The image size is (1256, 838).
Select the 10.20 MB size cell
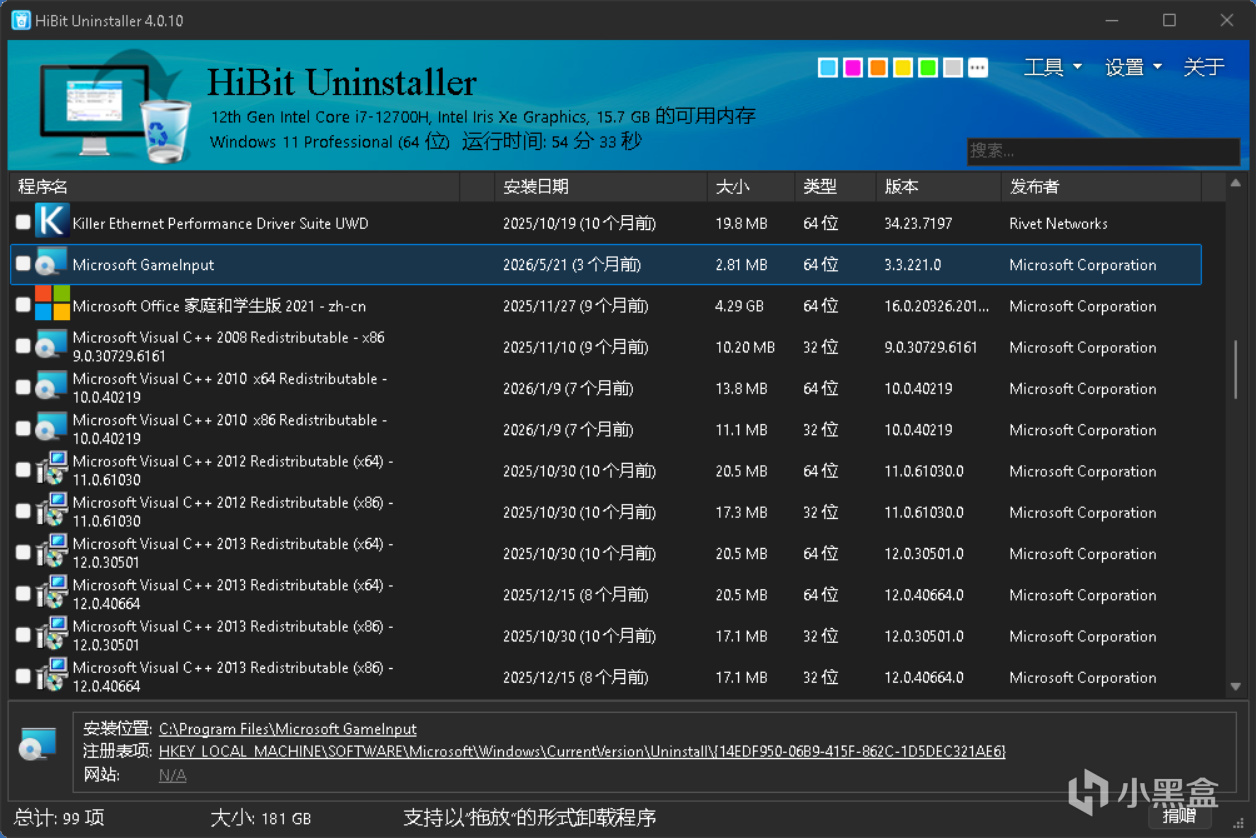point(745,347)
